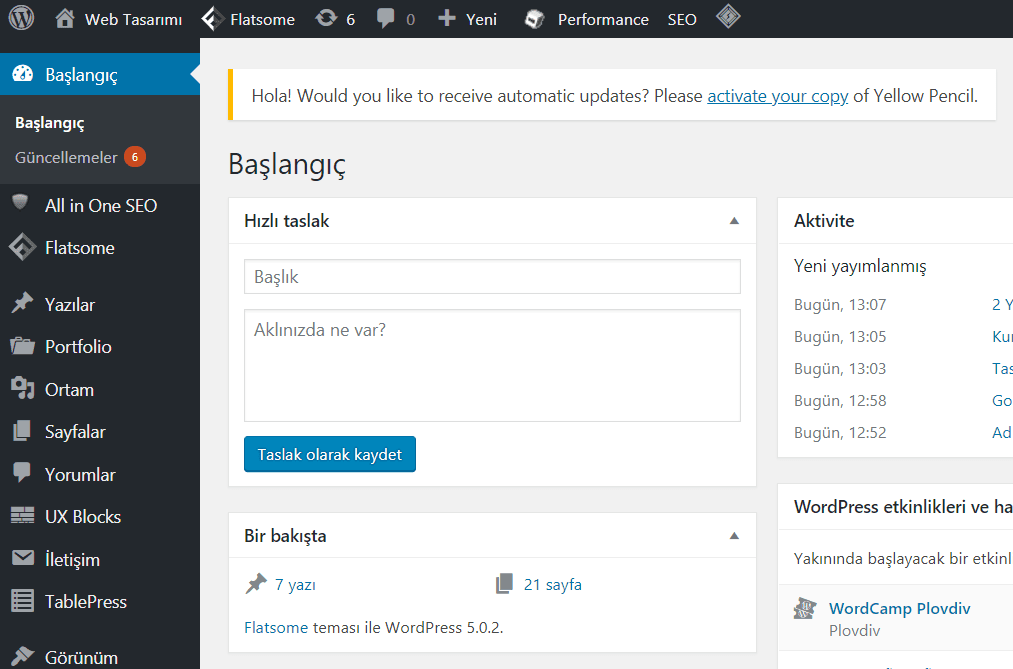Select Güncellemeler submenu item
The height and width of the screenshot is (669, 1013).
[66, 158]
